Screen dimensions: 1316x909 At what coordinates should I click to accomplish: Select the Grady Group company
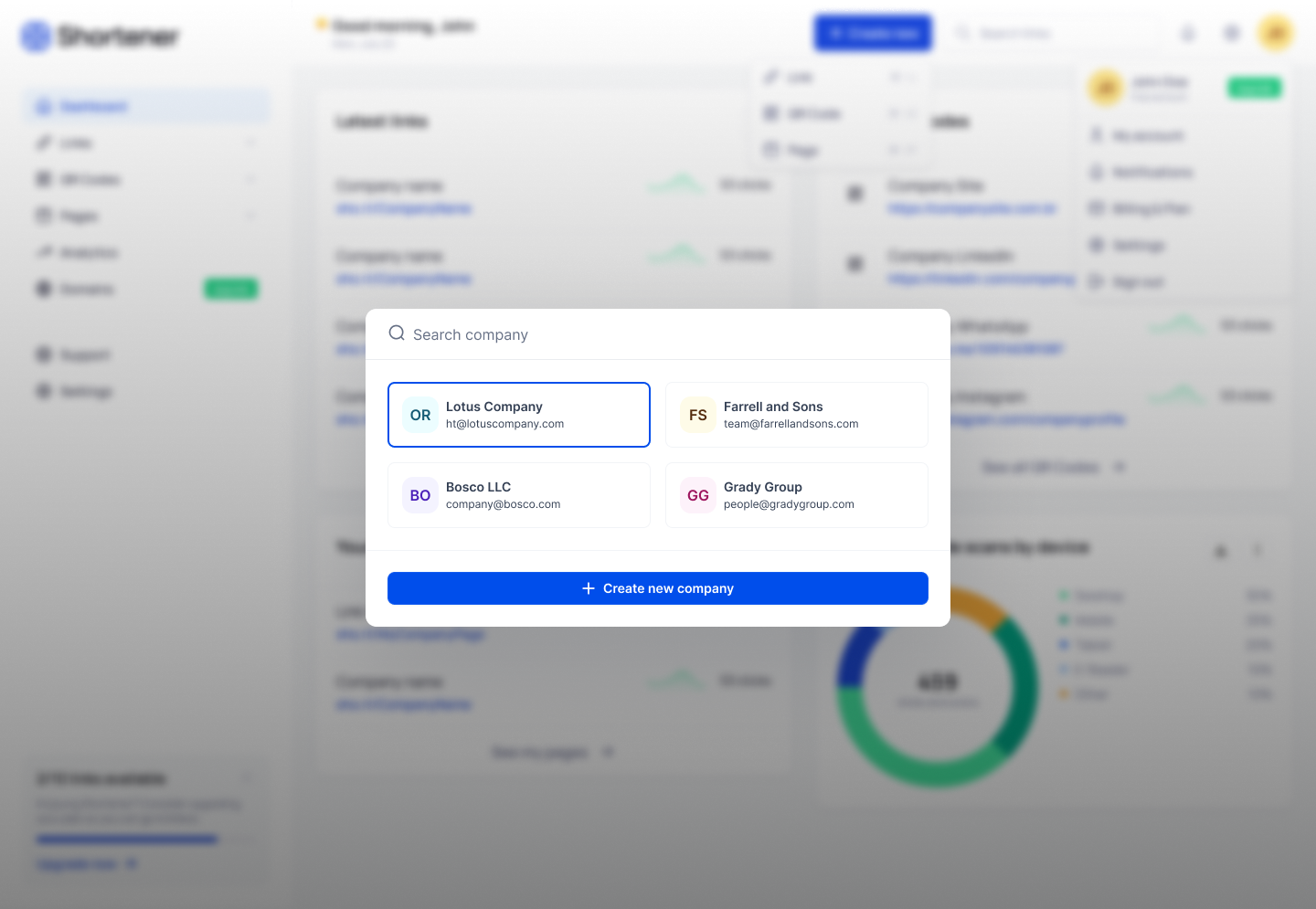click(797, 495)
